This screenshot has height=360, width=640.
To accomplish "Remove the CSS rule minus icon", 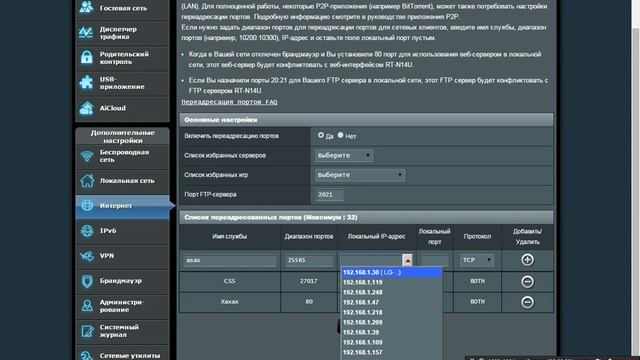I will click(527, 282).
